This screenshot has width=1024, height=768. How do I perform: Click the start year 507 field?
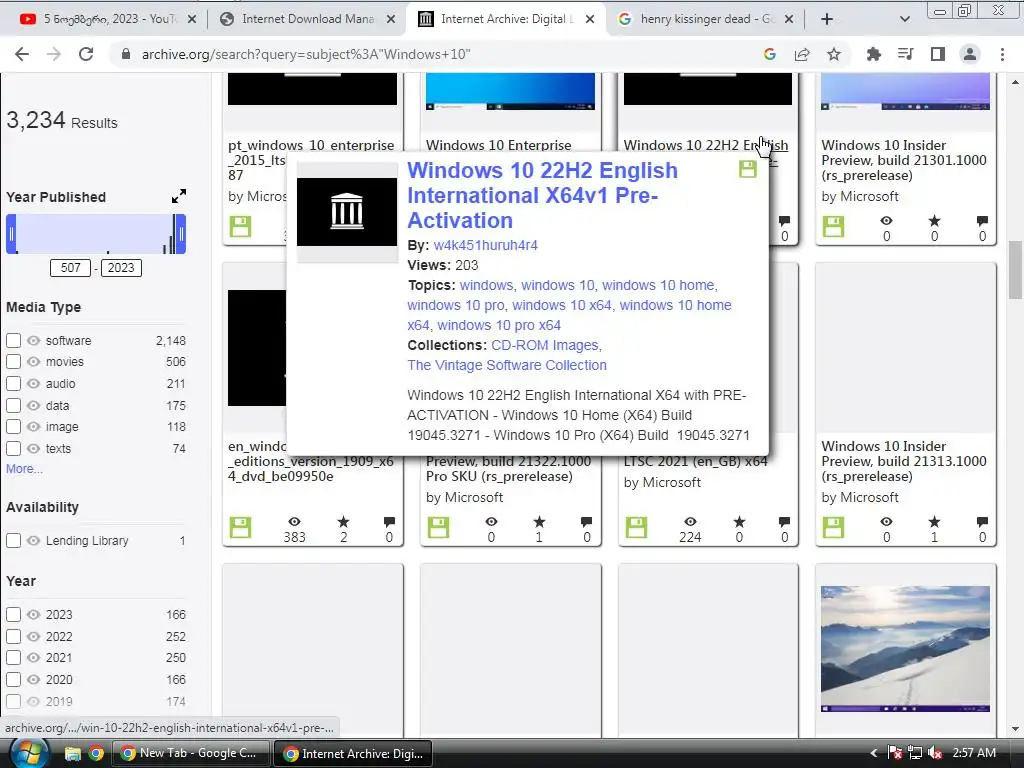[71, 268]
